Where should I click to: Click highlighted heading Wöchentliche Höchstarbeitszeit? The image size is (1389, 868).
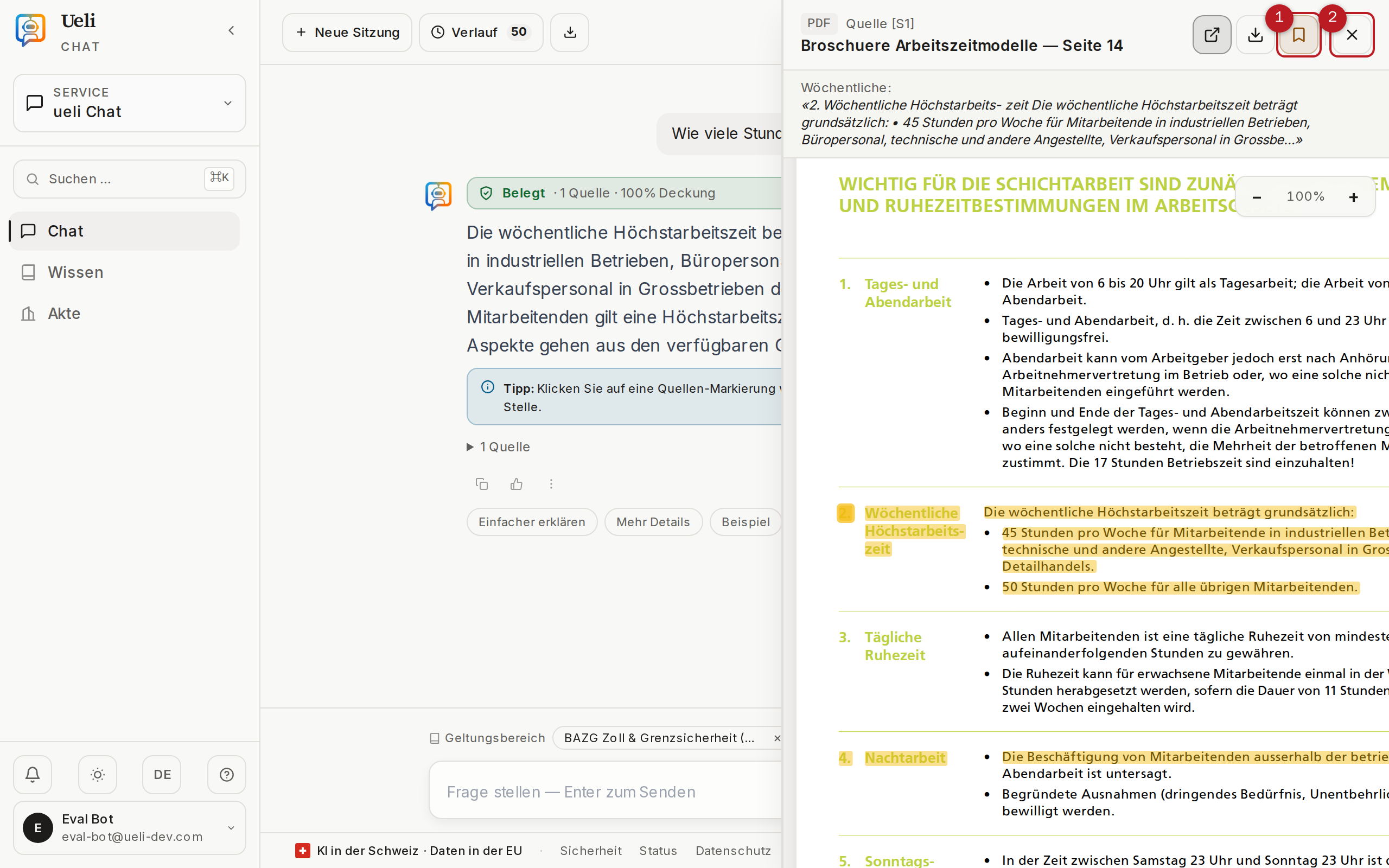[x=914, y=531]
